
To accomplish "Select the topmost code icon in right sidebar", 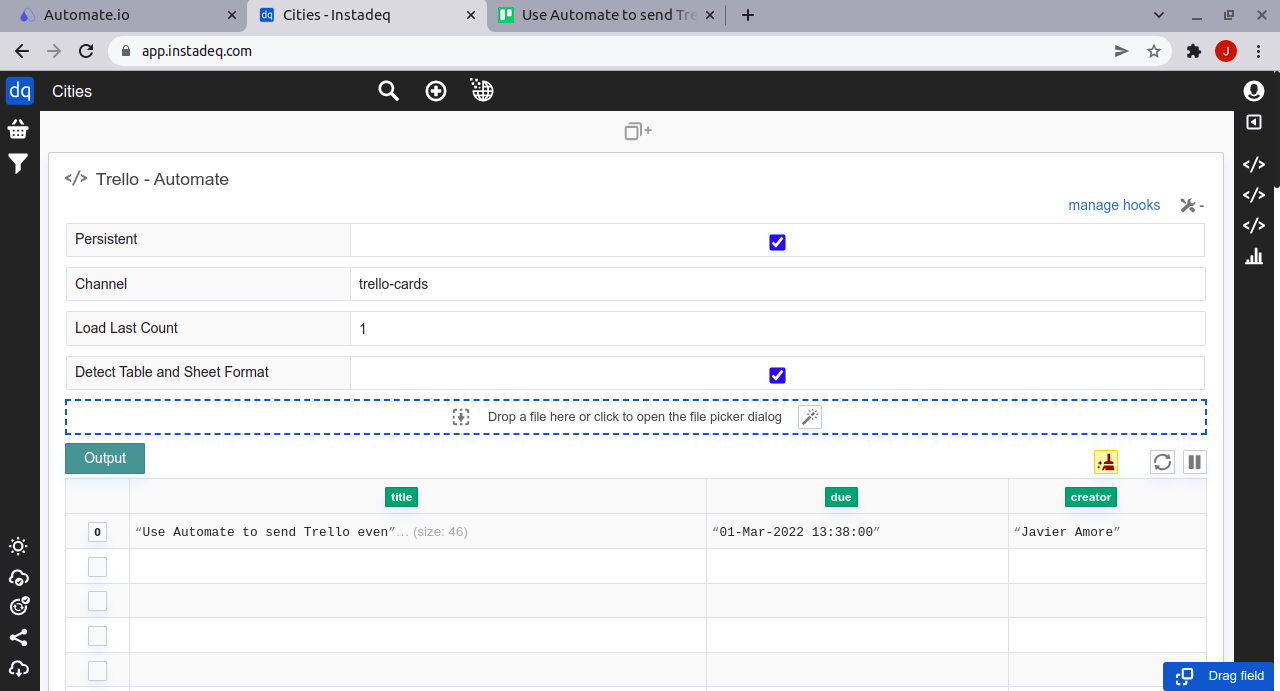I will pyautogui.click(x=1254, y=164).
